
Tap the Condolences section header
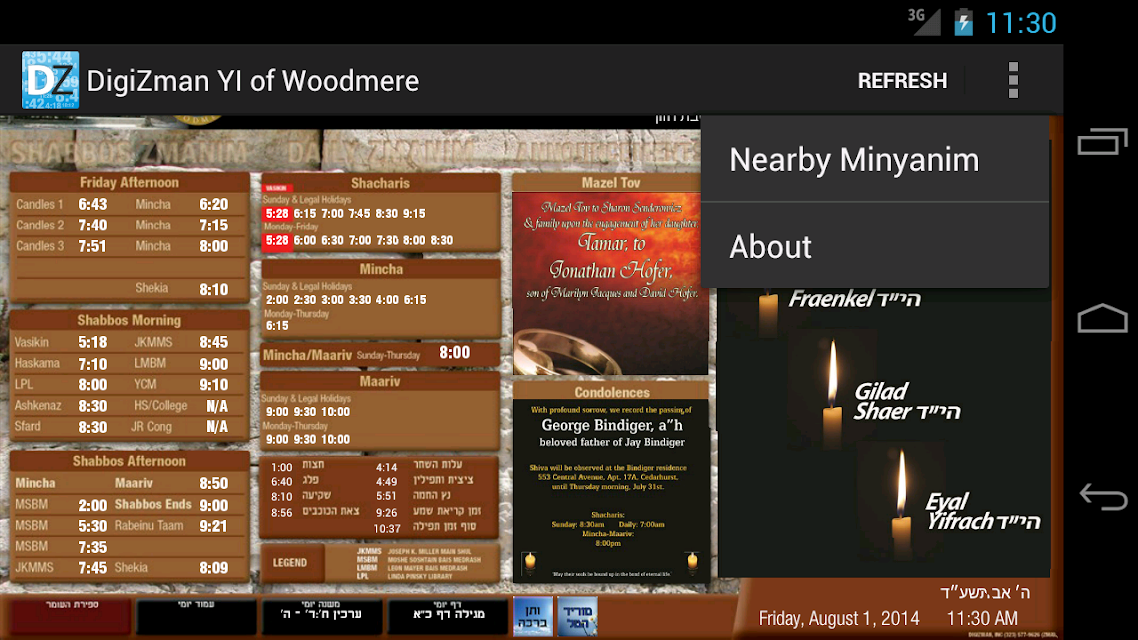(612, 393)
